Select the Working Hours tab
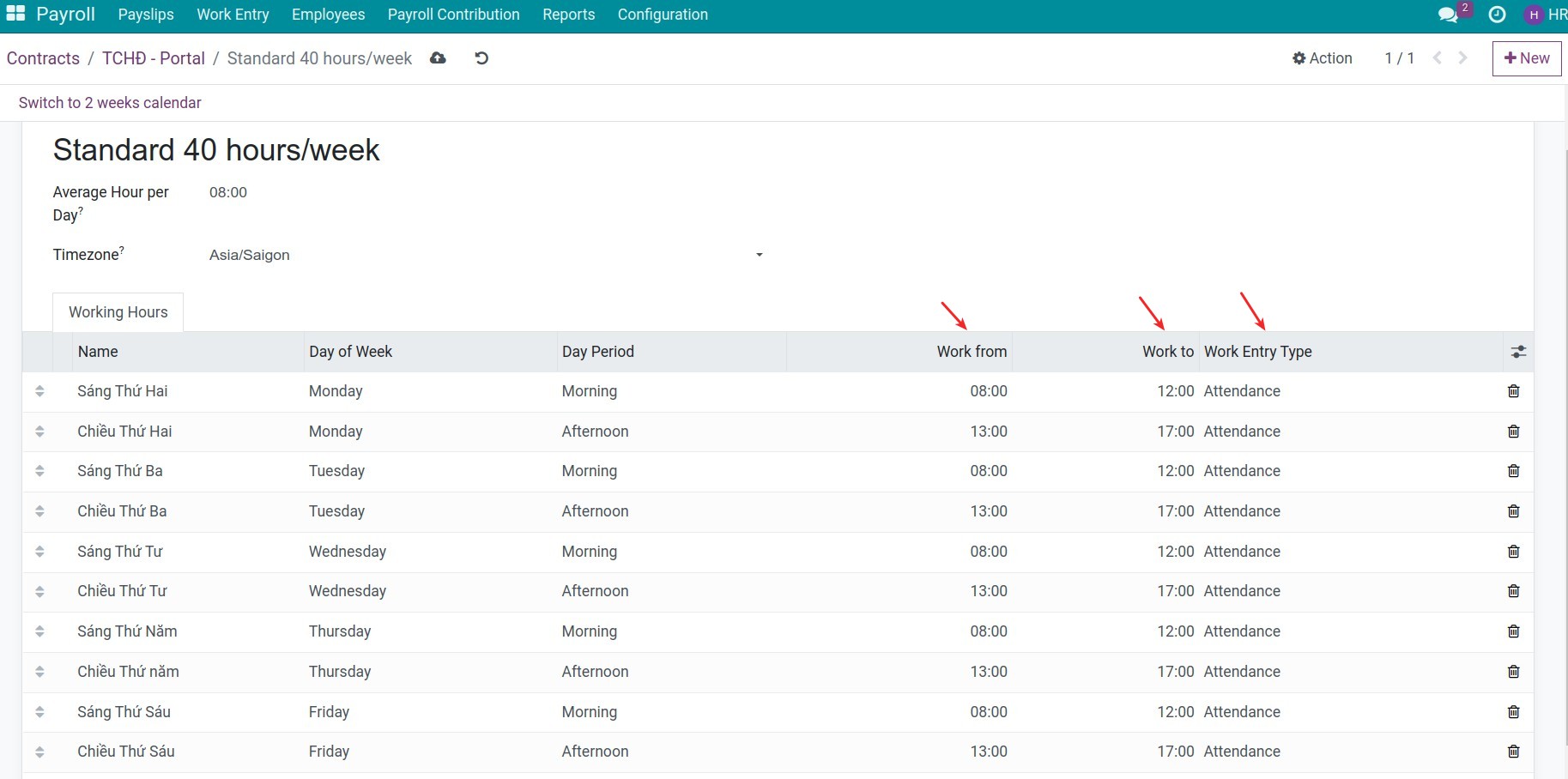This screenshot has height=779, width=1568. click(x=118, y=312)
